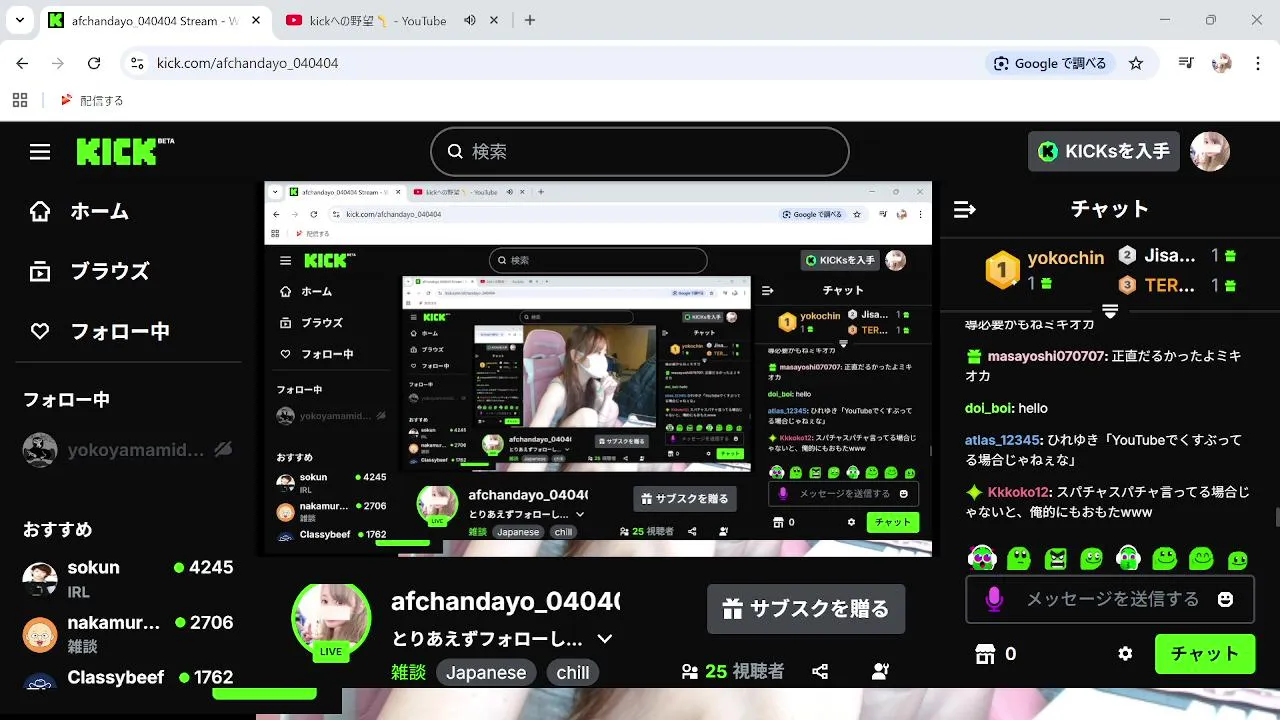Expand the stream title chevron

coord(604,639)
